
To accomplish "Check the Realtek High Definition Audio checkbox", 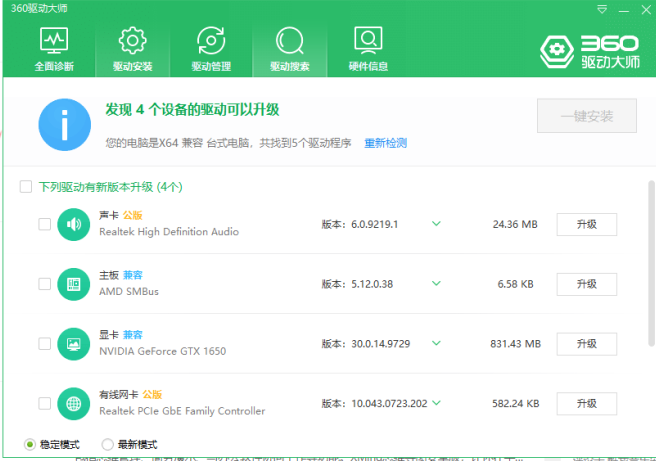I will (x=44, y=224).
